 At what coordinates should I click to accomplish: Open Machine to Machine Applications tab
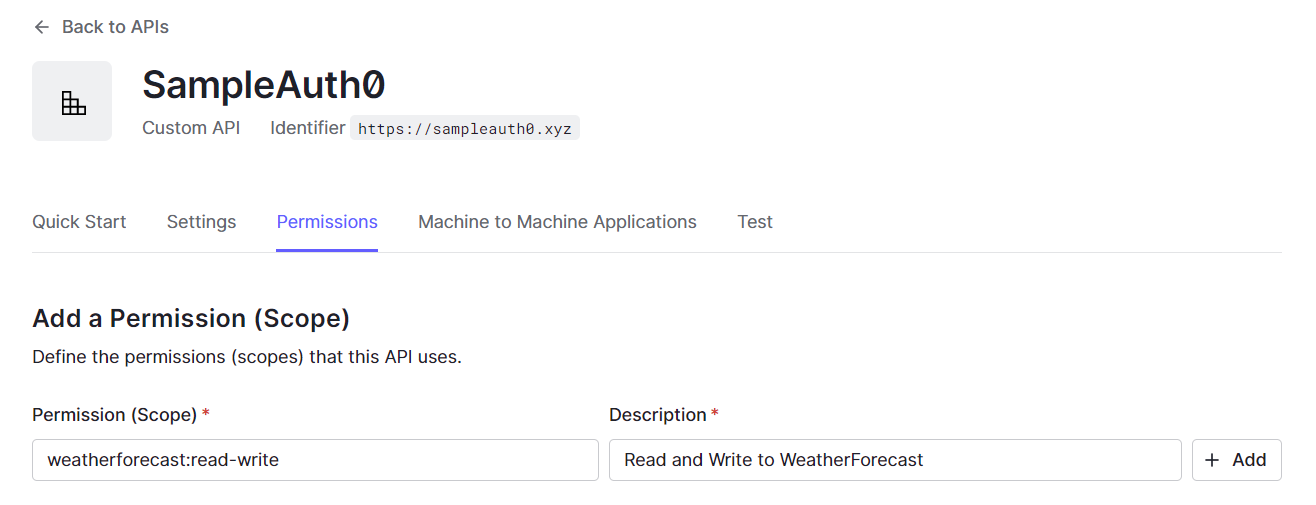(557, 222)
